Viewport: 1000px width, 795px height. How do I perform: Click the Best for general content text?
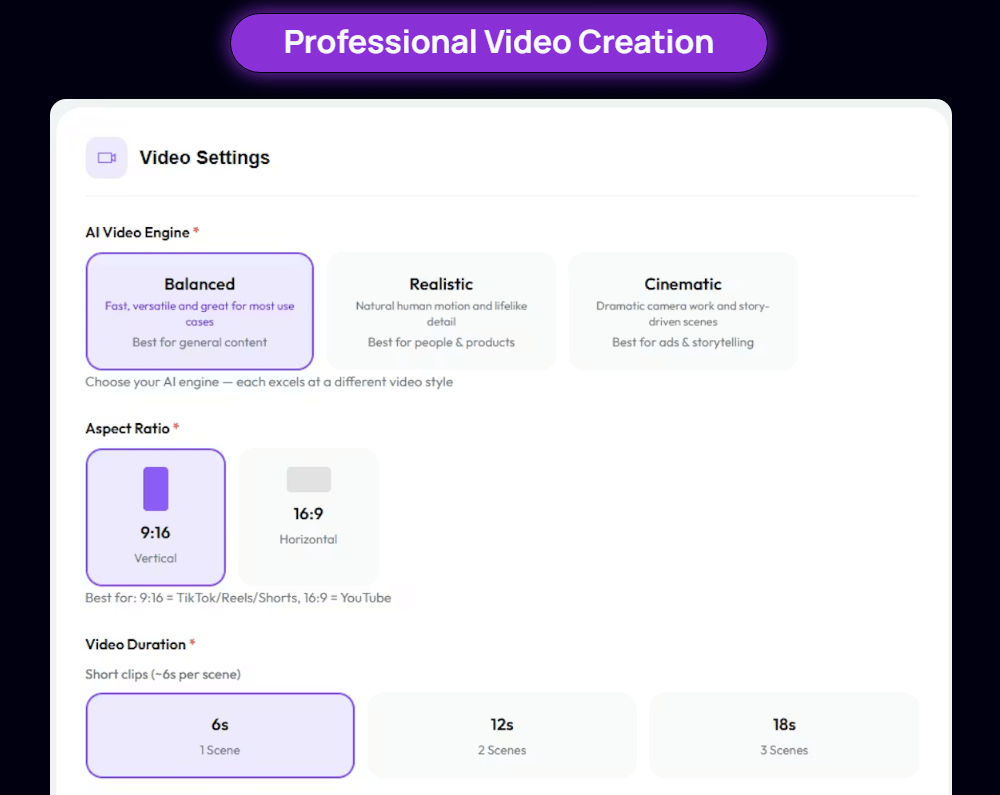point(199,342)
